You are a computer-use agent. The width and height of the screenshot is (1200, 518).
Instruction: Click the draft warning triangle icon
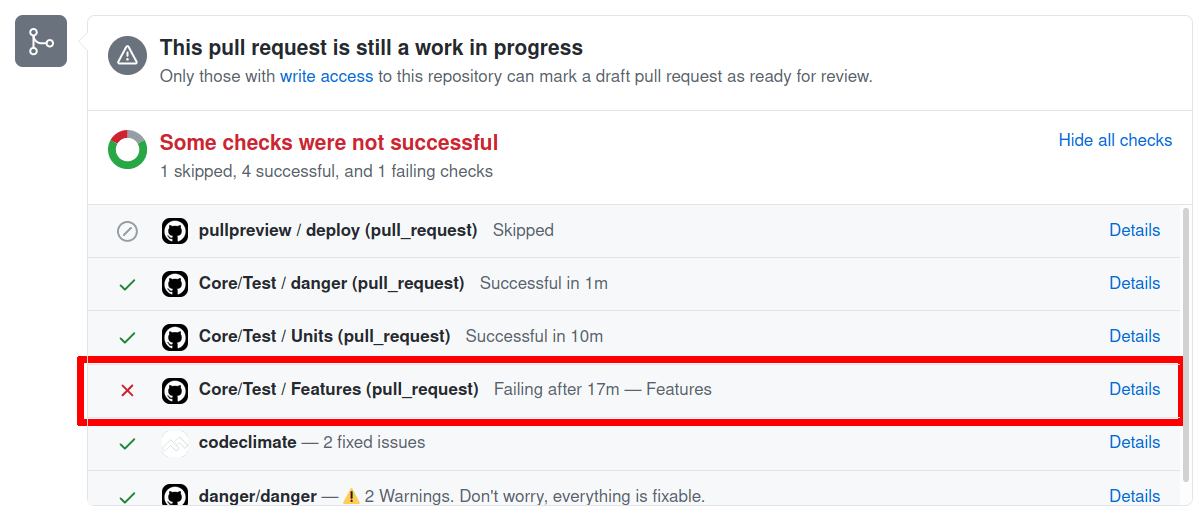coord(127,56)
